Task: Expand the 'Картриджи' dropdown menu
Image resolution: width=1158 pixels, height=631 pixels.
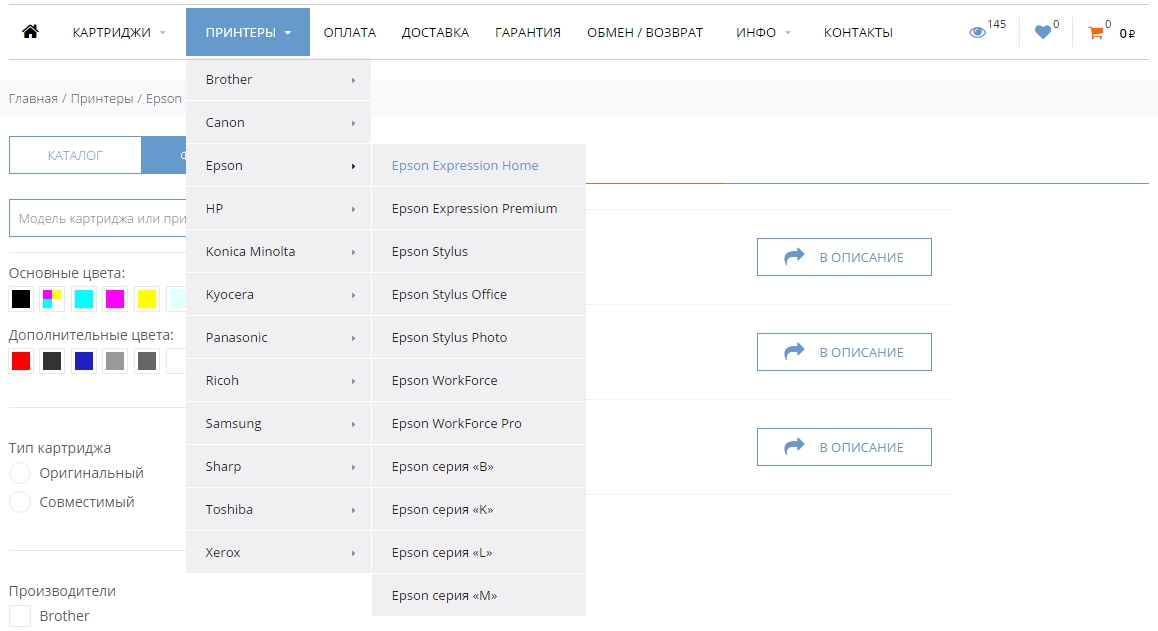Action: click(119, 32)
